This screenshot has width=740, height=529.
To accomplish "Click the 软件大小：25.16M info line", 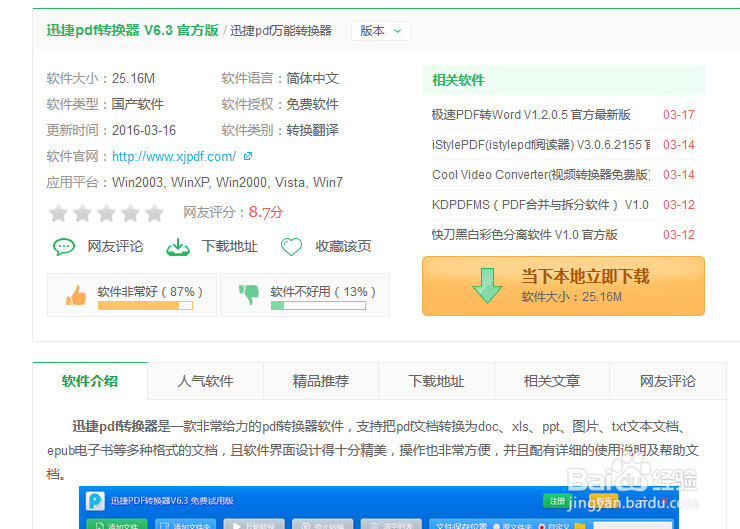I will click(101, 78).
